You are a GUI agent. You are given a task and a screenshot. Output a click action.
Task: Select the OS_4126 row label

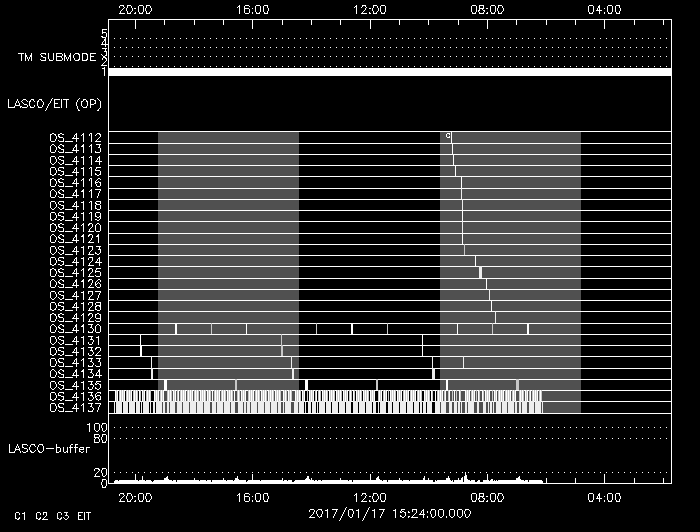click(x=75, y=284)
